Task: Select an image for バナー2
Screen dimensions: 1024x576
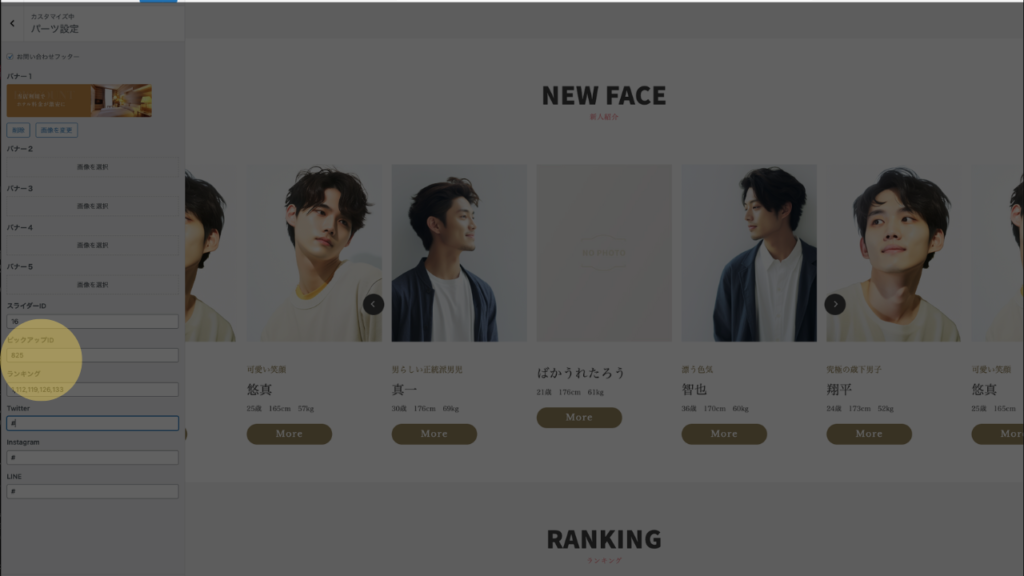Action: click(x=92, y=167)
